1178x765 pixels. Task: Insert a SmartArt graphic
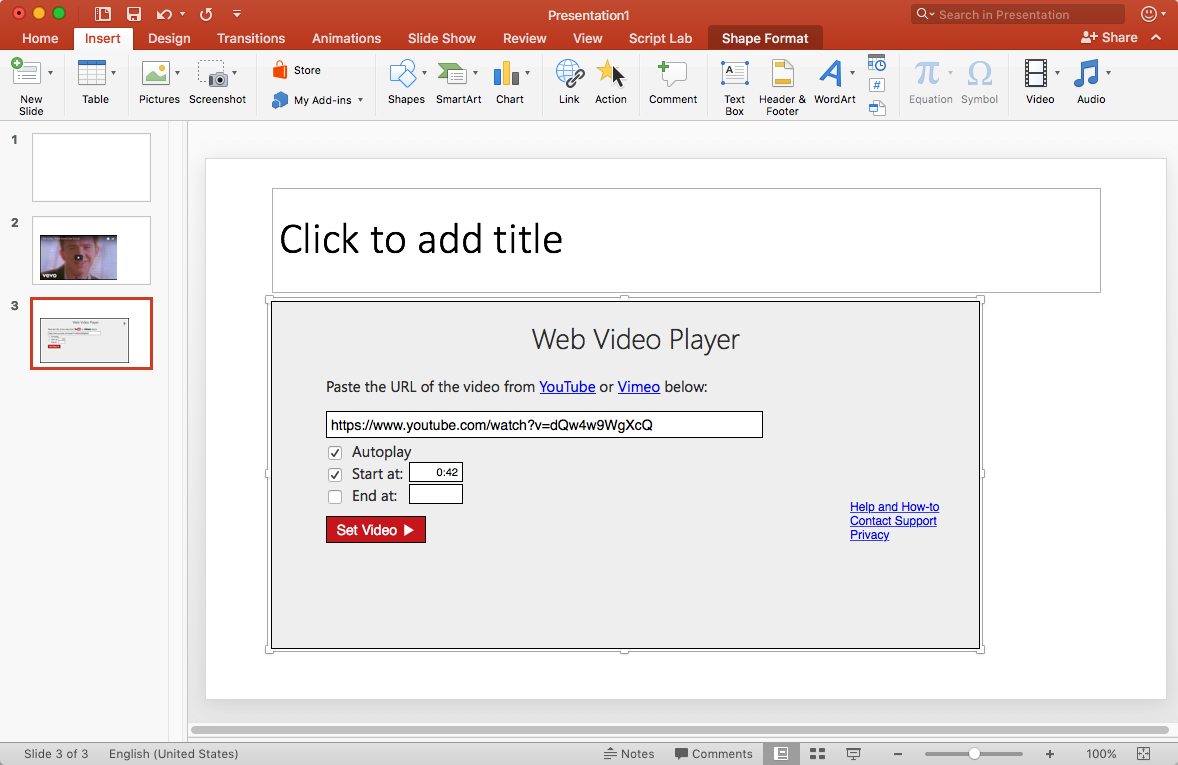coord(455,74)
